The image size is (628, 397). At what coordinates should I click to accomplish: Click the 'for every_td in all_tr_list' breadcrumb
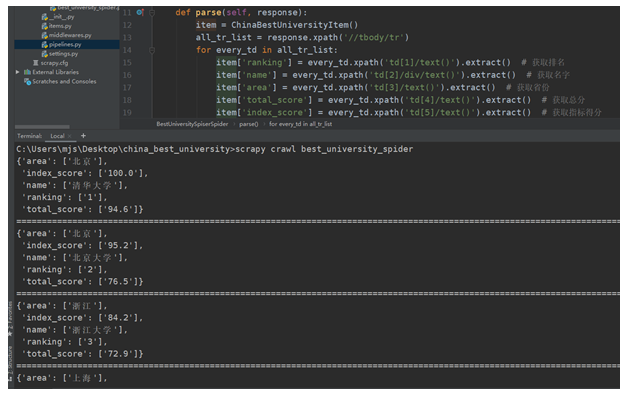(x=300, y=124)
